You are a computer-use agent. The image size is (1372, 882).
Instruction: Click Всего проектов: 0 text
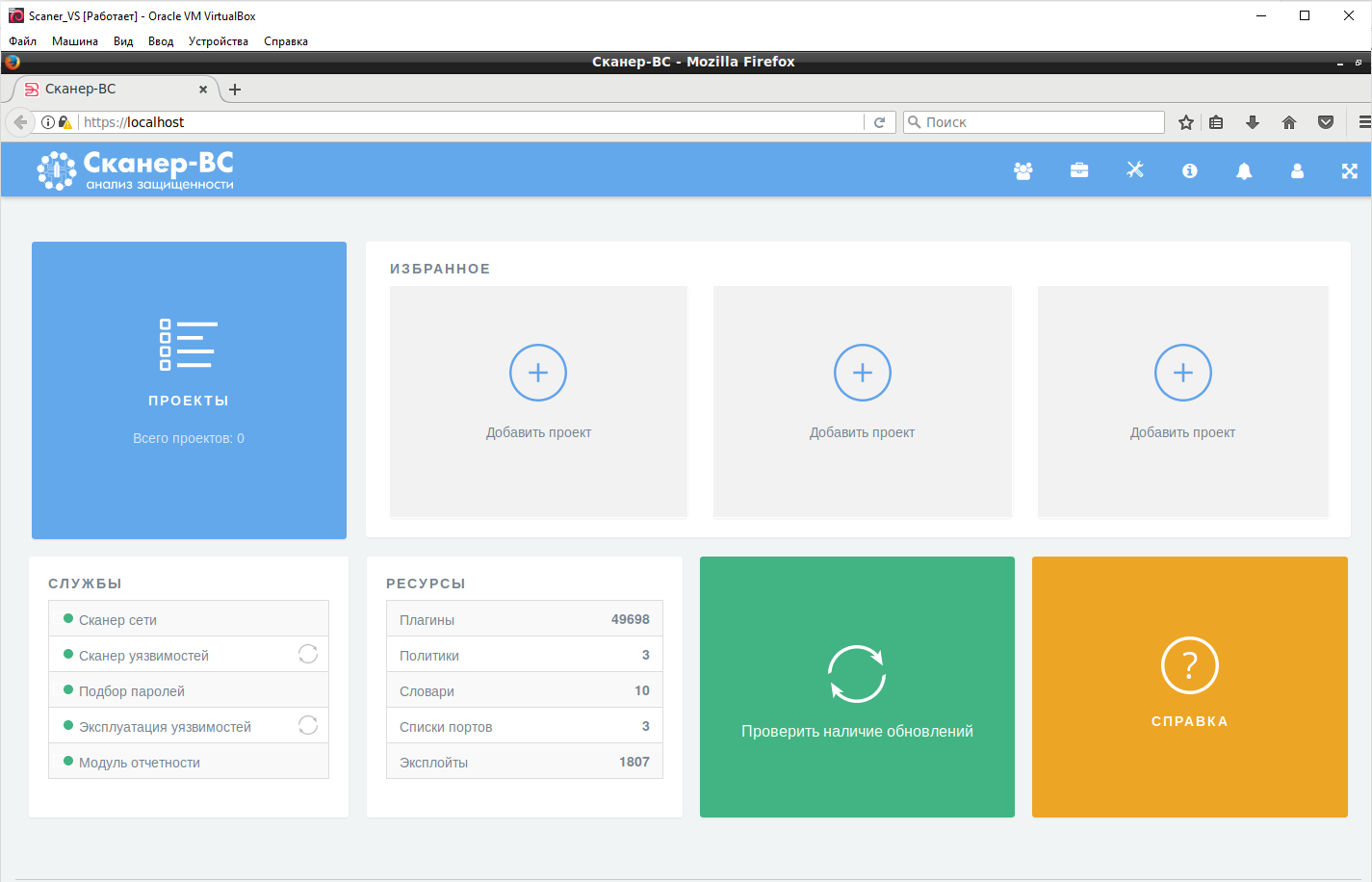click(189, 438)
